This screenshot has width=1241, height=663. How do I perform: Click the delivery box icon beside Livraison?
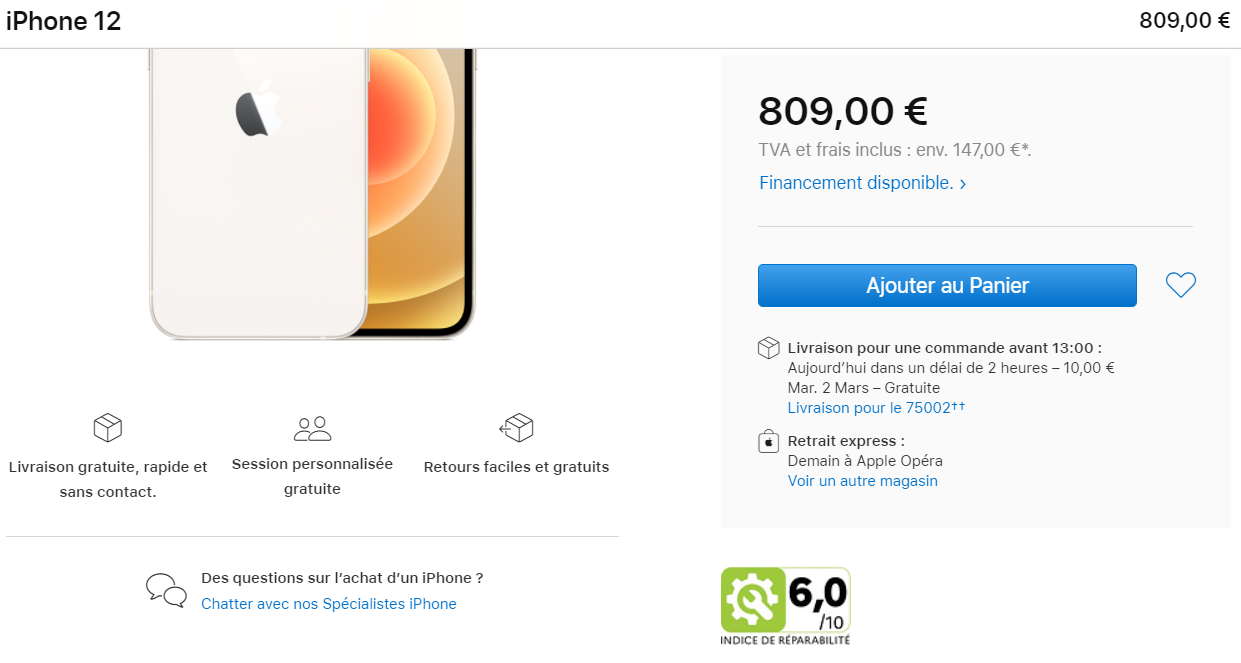point(768,348)
